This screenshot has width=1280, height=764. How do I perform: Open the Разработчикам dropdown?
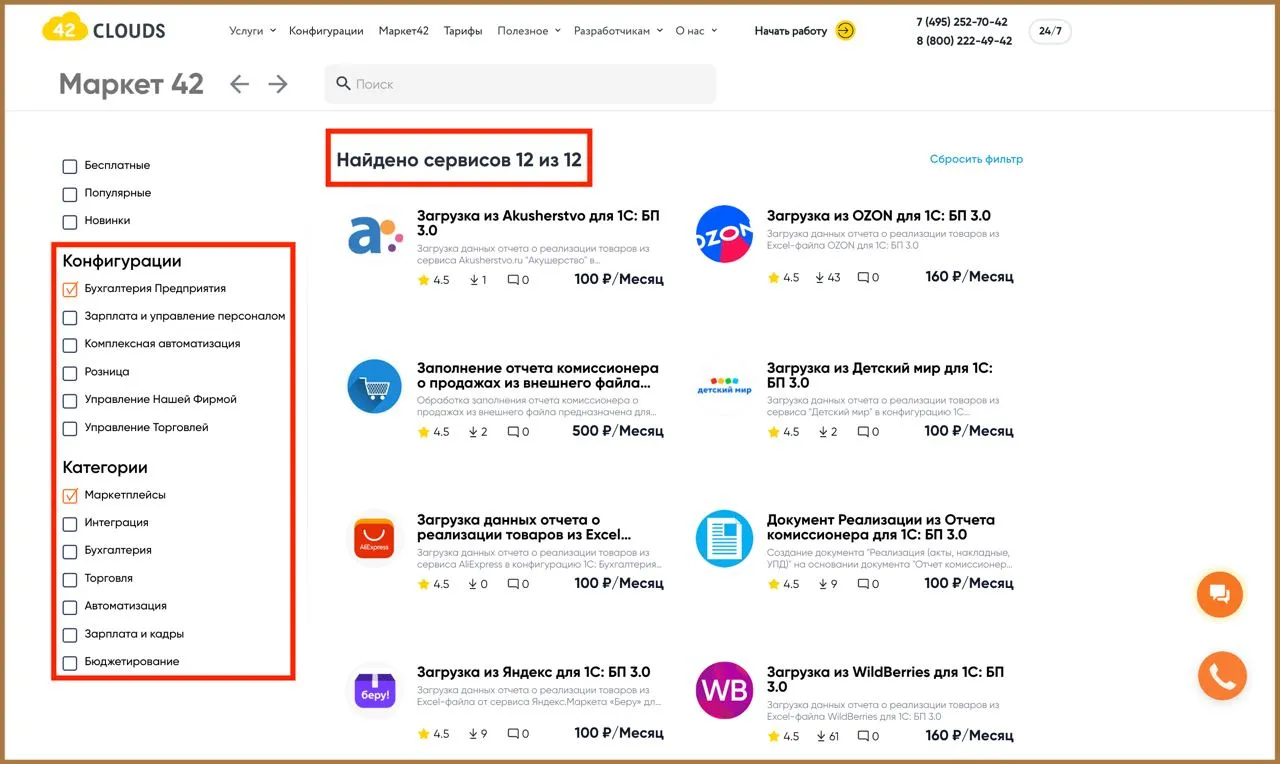pyautogui.click(x=618, y=31)
